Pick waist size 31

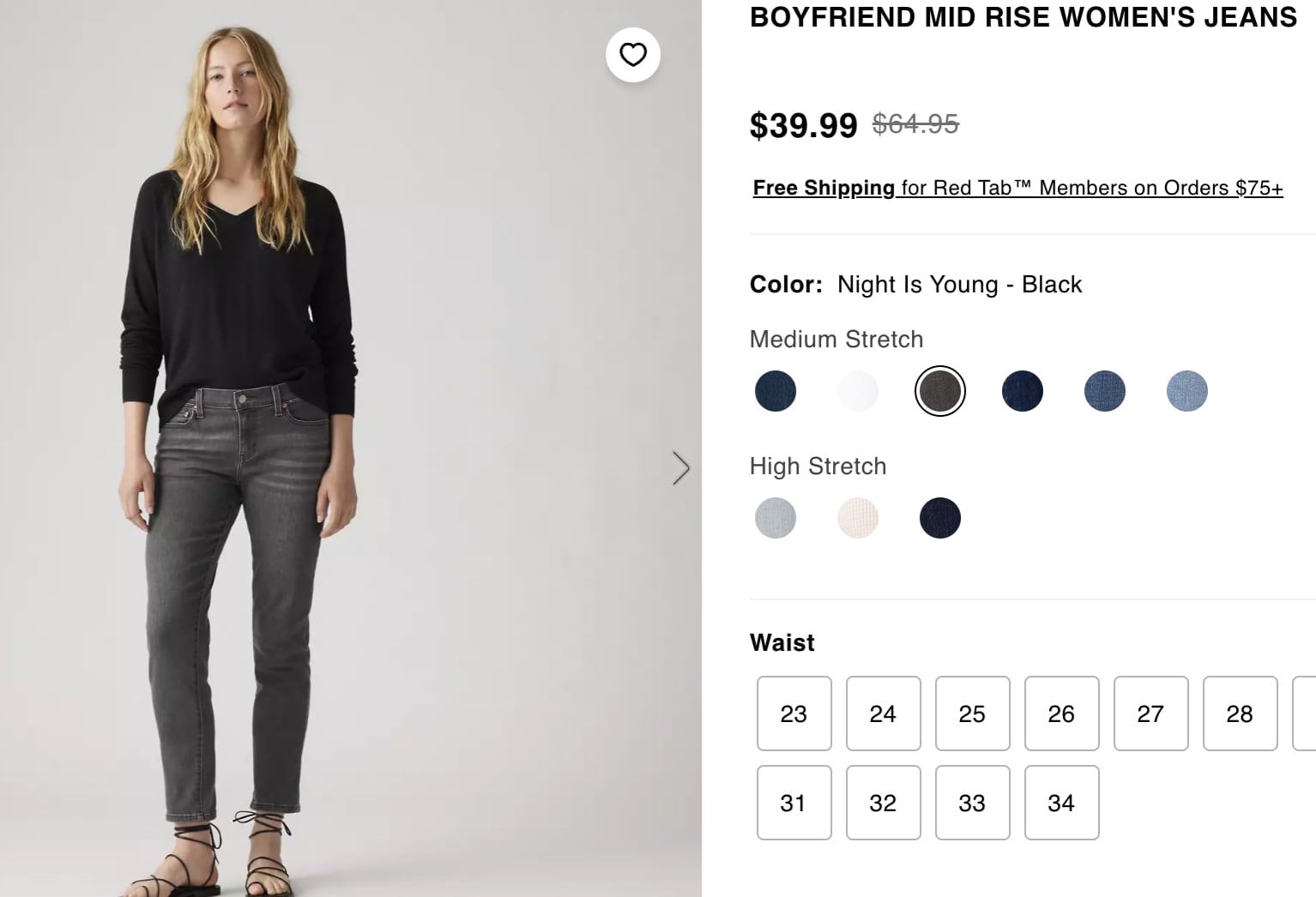(794, 803)
